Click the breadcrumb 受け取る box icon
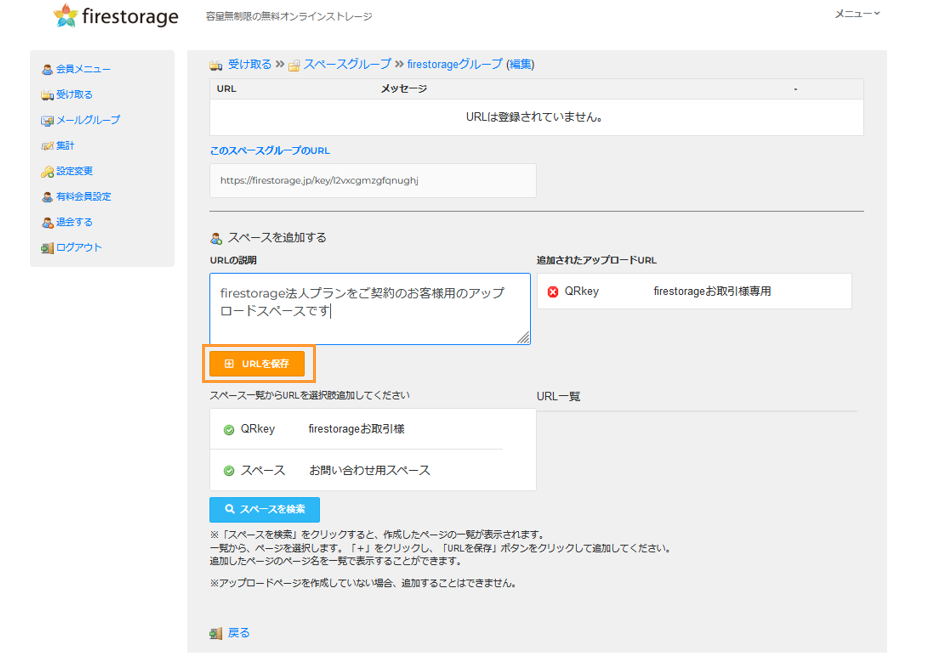The height and width of the screenshot is (667, 934). (216, 65)
